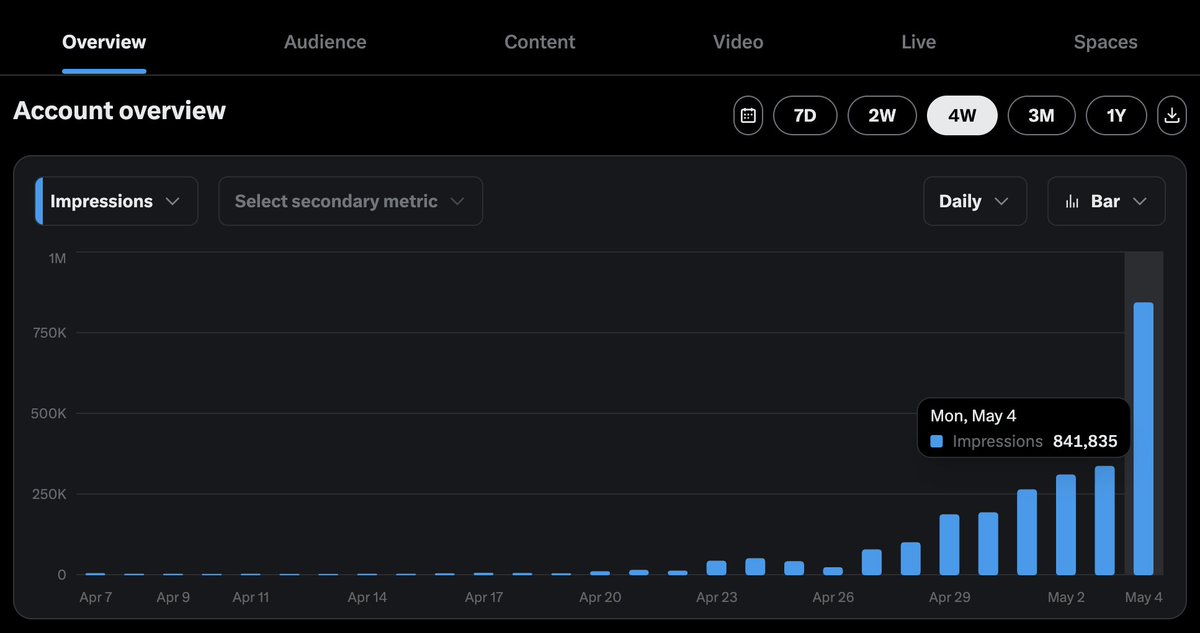The width and height of the screenshot is (1200, 633).
Task: Click the Apr 14 x-axis label
Action: click(367, 598)
